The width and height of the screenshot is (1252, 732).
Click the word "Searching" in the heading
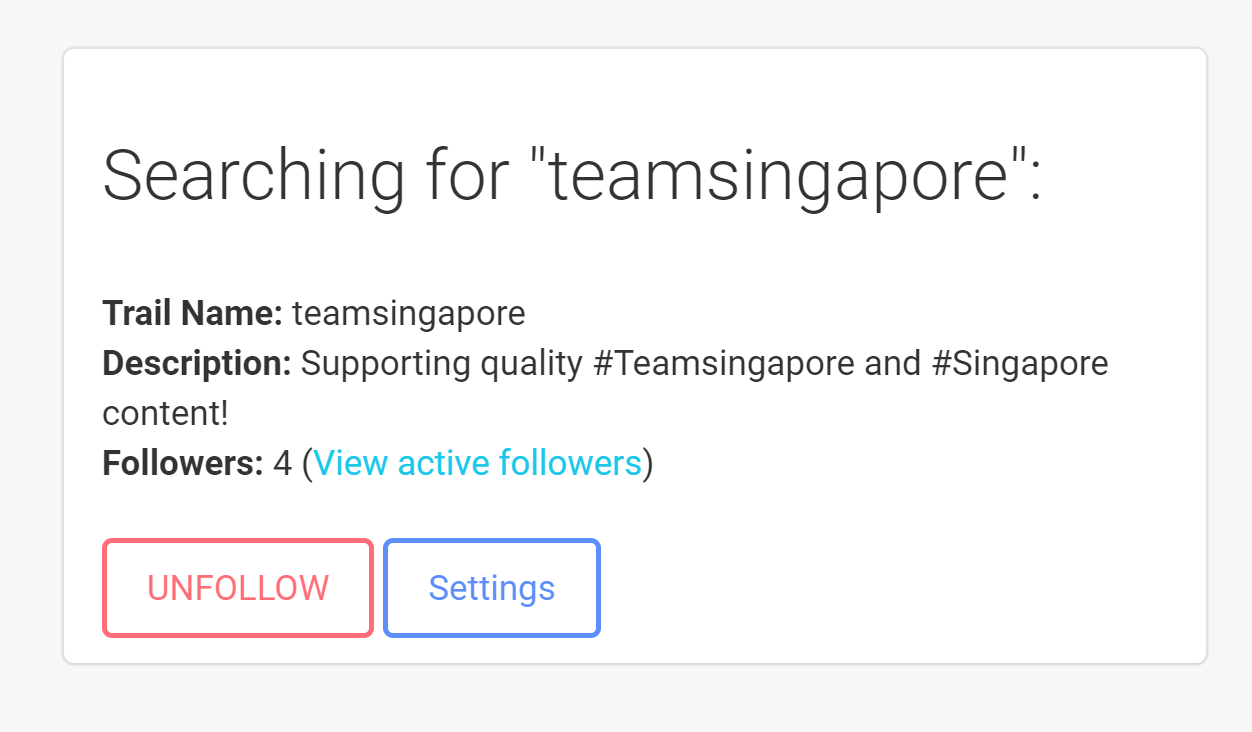click(254, 177)
